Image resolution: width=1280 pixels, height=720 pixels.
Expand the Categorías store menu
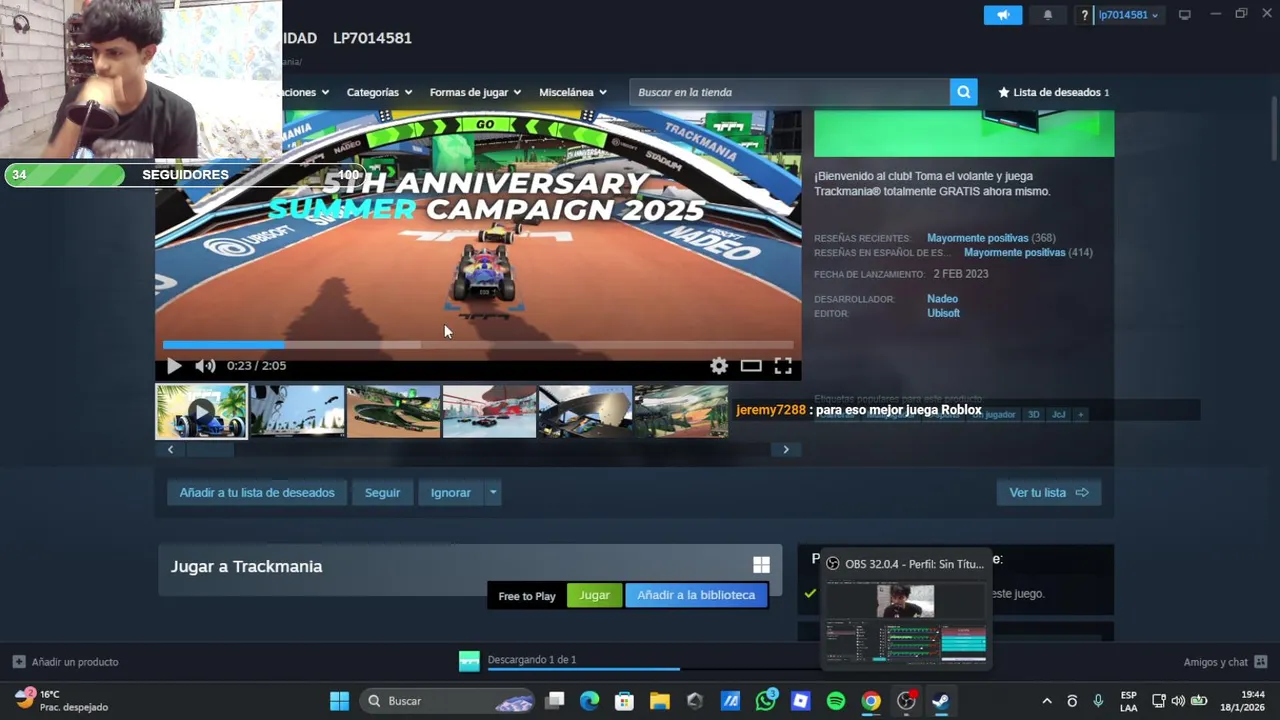379,92
